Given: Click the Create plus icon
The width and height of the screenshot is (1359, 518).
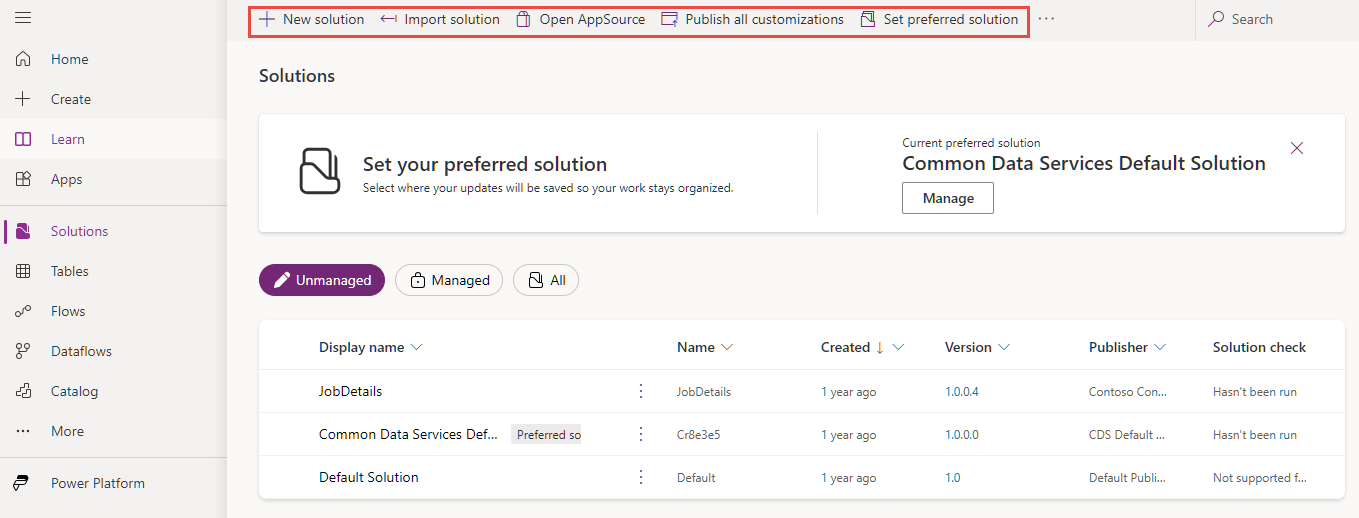Looking at the screenshot, I should tap(23, 99).
